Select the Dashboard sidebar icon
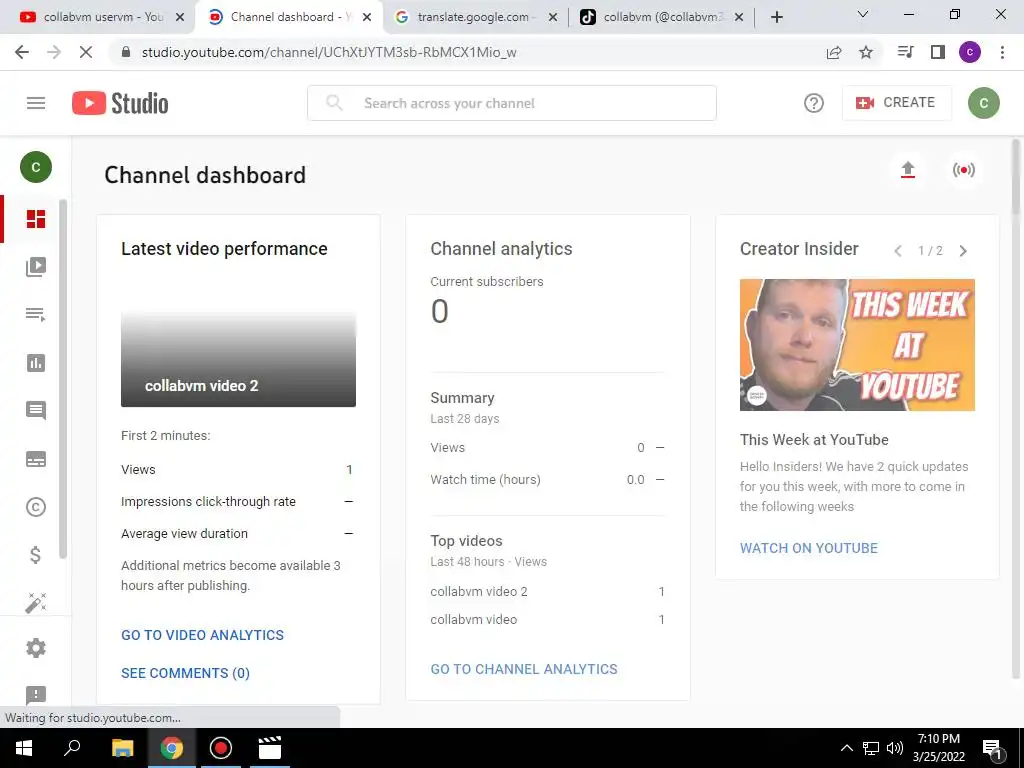The height and width of the screenshot is (768, 1024). click(x=36, y=219)
